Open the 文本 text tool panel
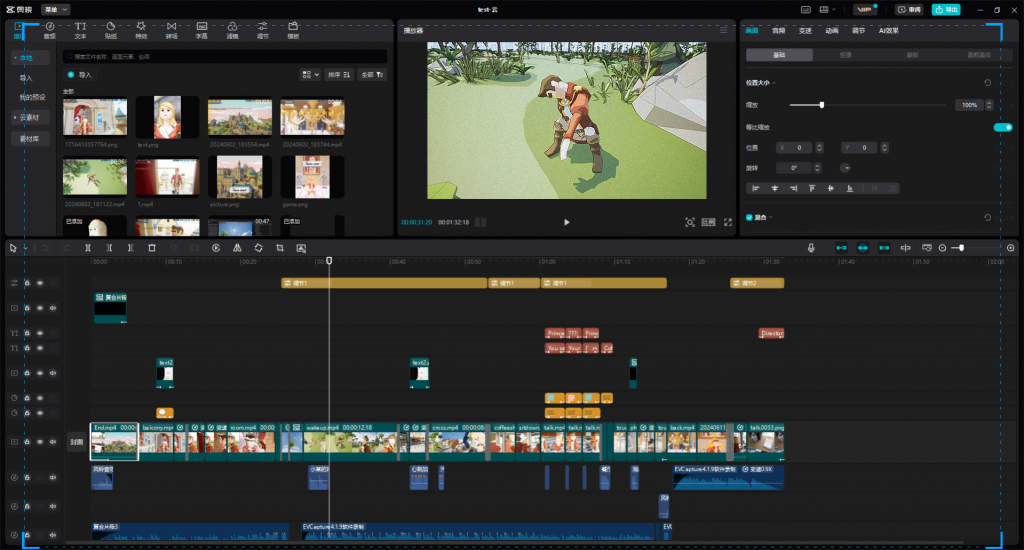The height and width of the screenshot is (550, 1024). pos(80,30)
